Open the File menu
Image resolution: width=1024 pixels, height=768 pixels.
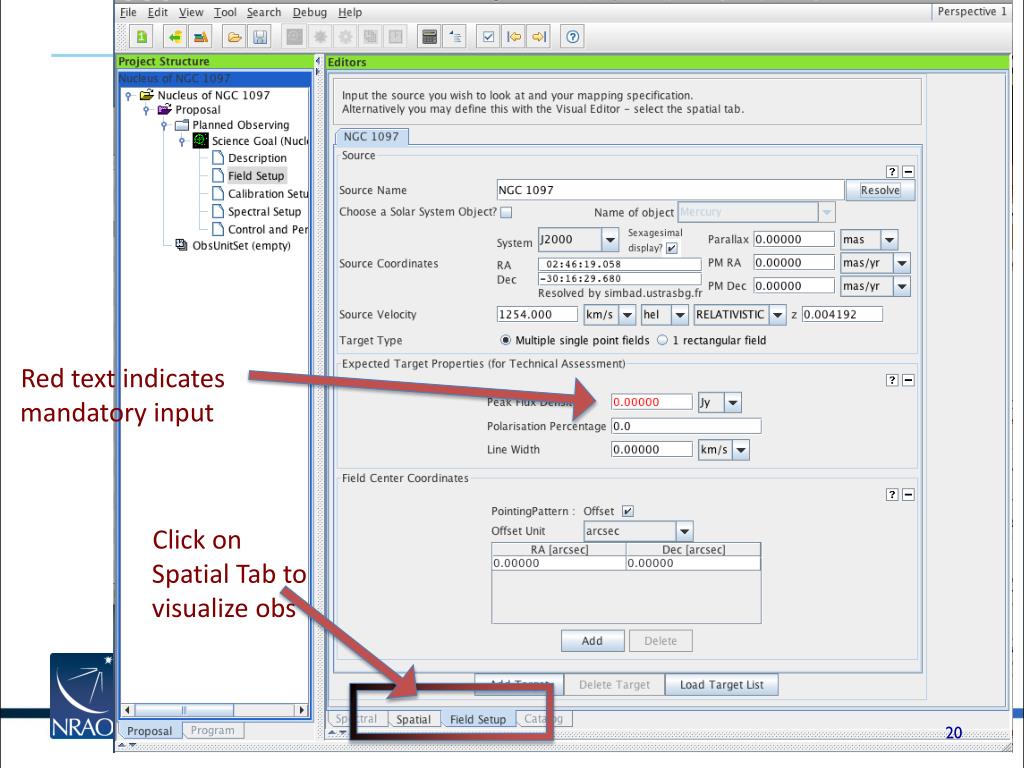(x=128, y=12)
